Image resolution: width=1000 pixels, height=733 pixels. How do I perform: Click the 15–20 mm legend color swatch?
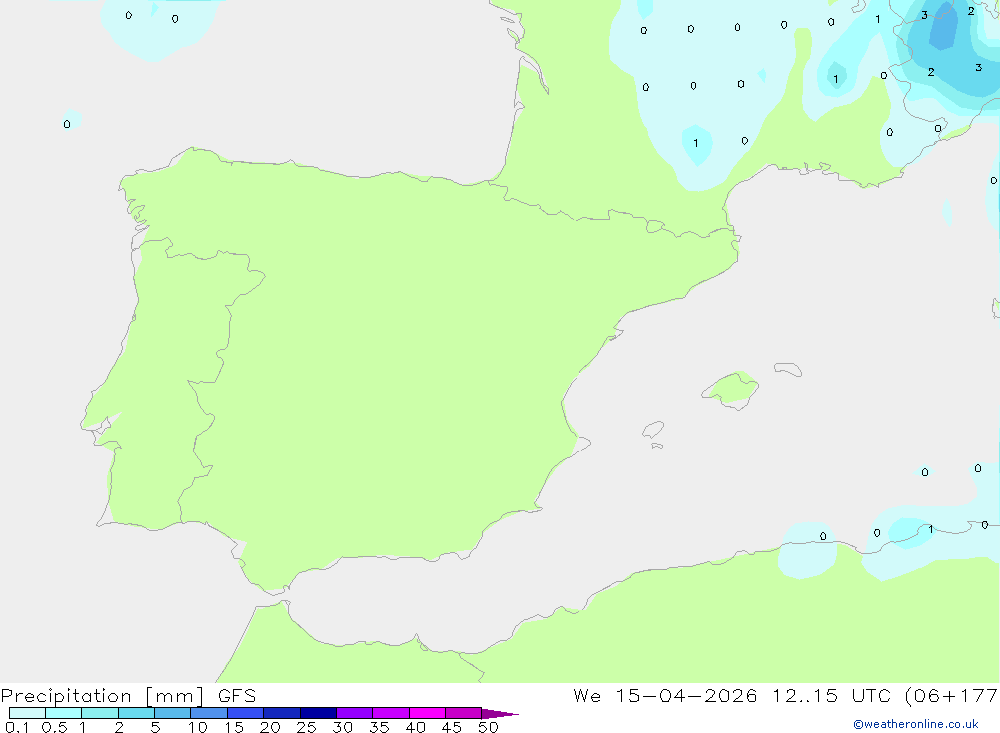[246, 713]
